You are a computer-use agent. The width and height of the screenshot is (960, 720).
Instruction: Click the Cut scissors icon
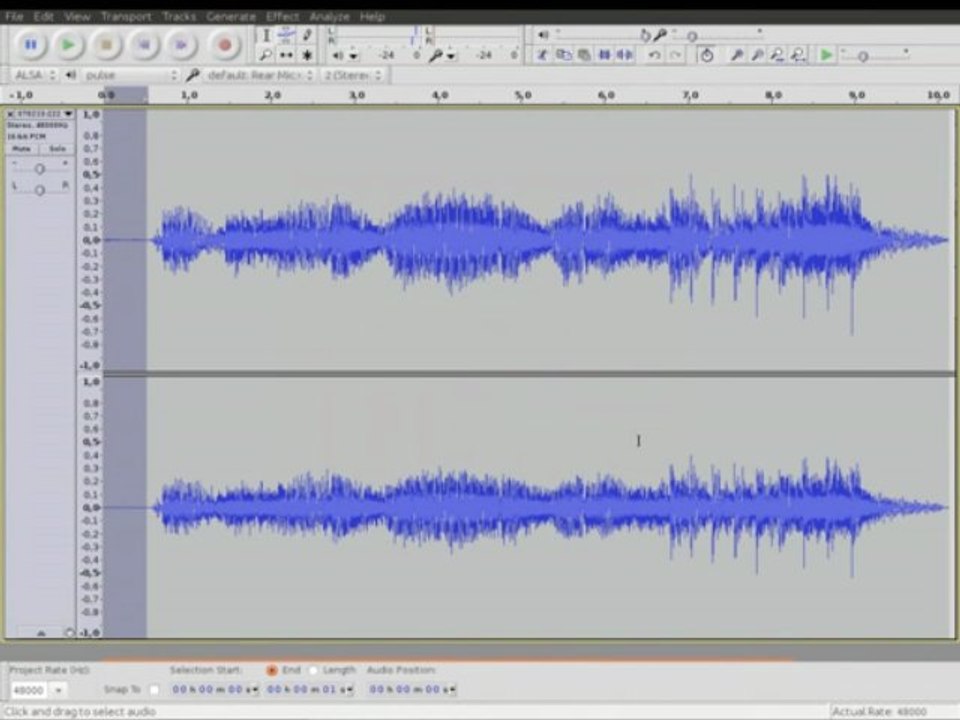coord(542,55)
